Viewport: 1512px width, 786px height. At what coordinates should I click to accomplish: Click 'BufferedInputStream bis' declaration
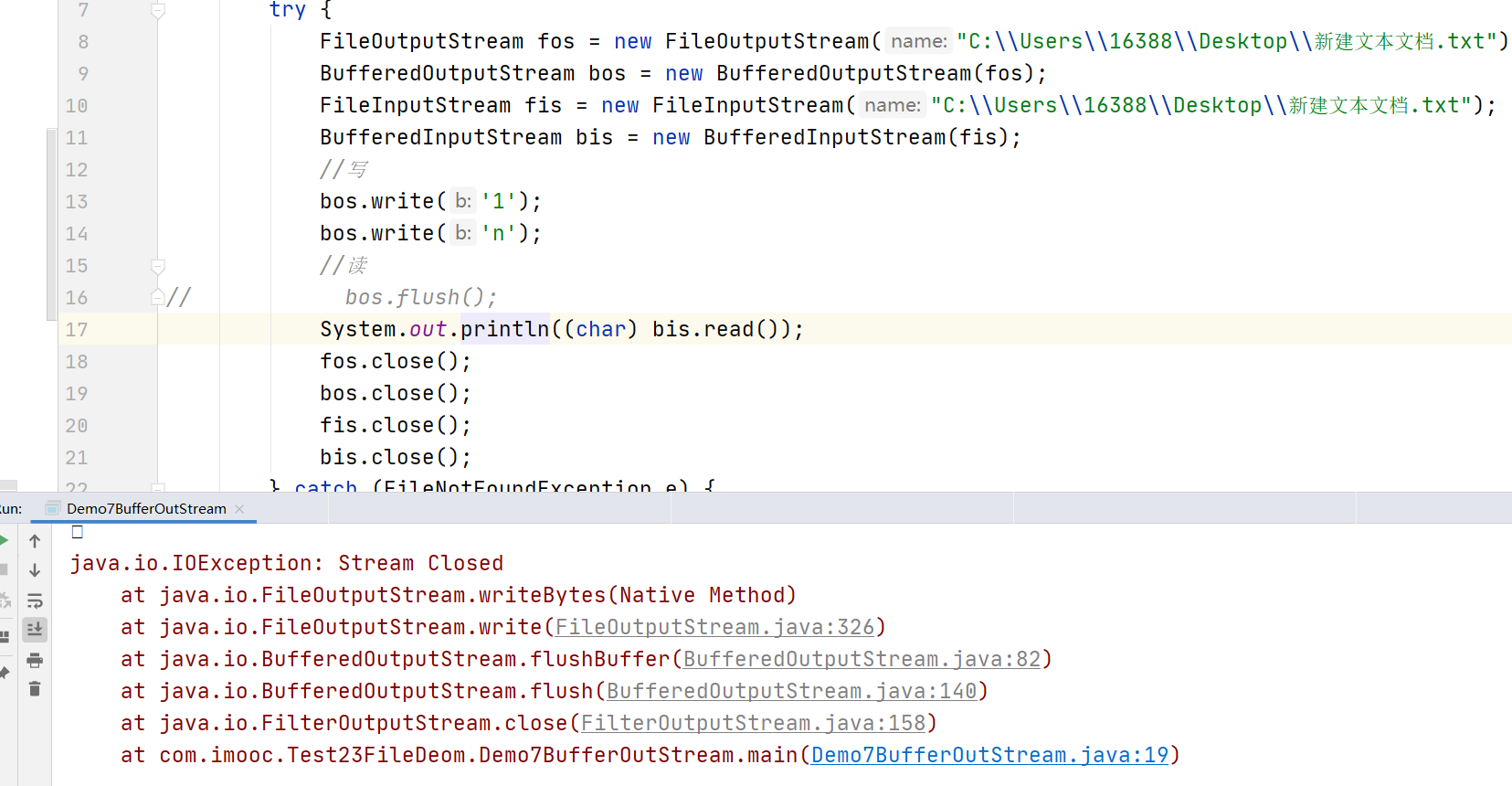[x=467, y=137]
